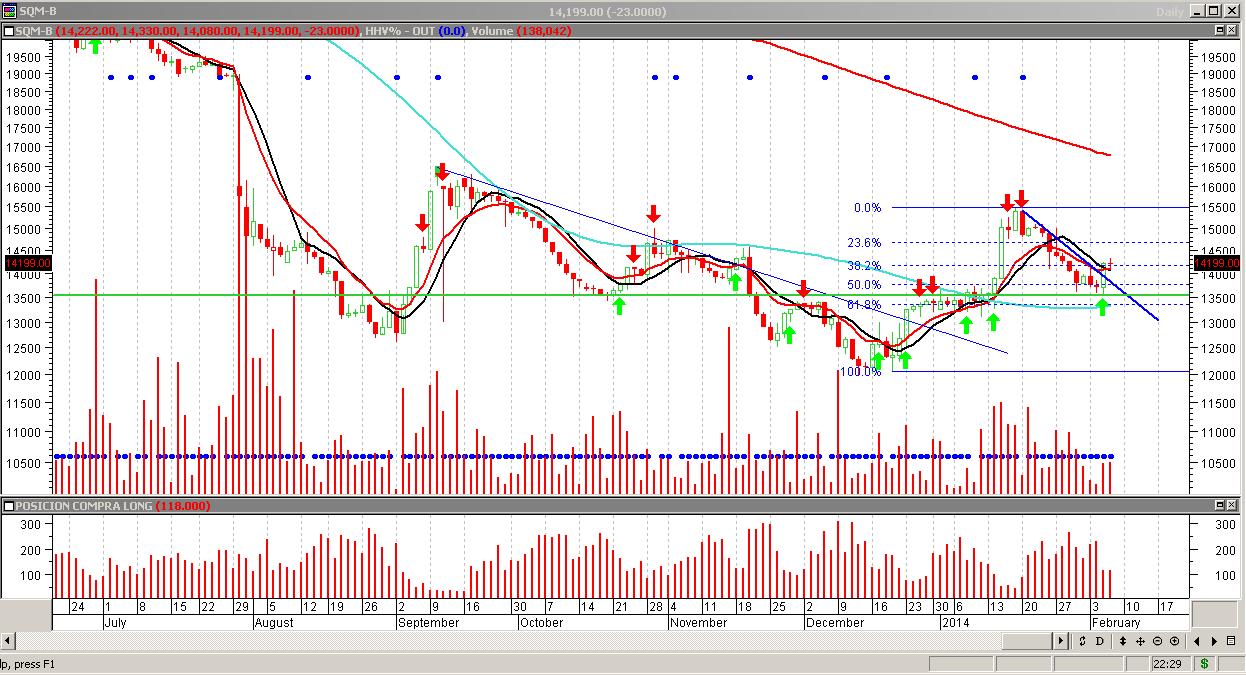Maximize the price chart panel
1246x675 pixels.
[x=1219, y=31]
